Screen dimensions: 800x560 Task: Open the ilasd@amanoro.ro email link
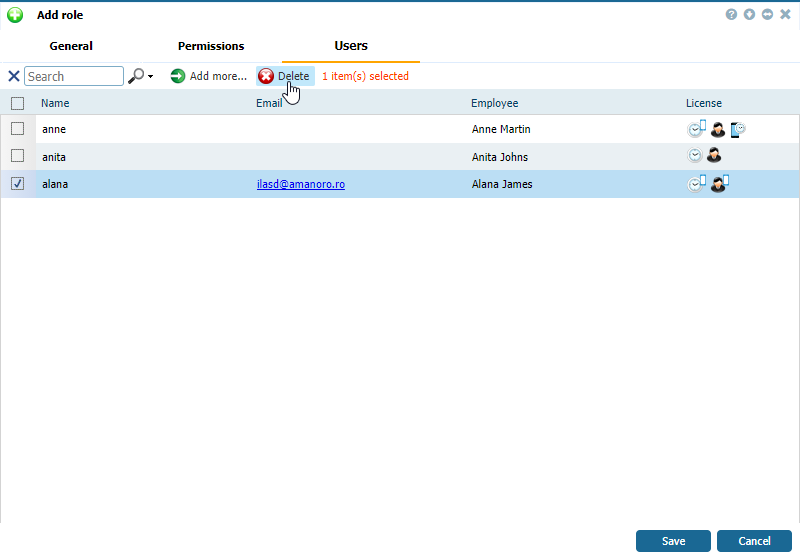coord(301,184)
